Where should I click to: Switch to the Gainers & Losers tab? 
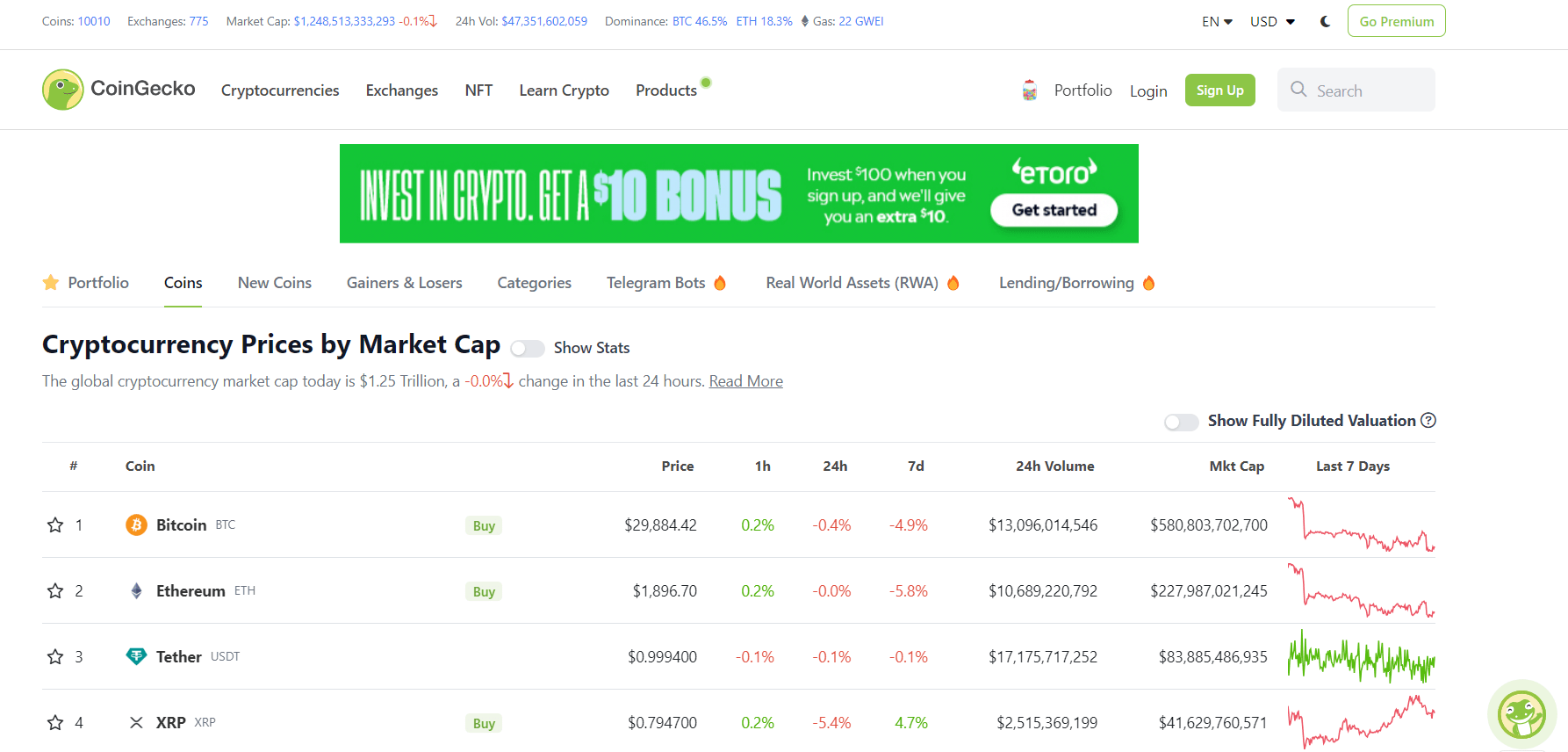pos(404,283)
